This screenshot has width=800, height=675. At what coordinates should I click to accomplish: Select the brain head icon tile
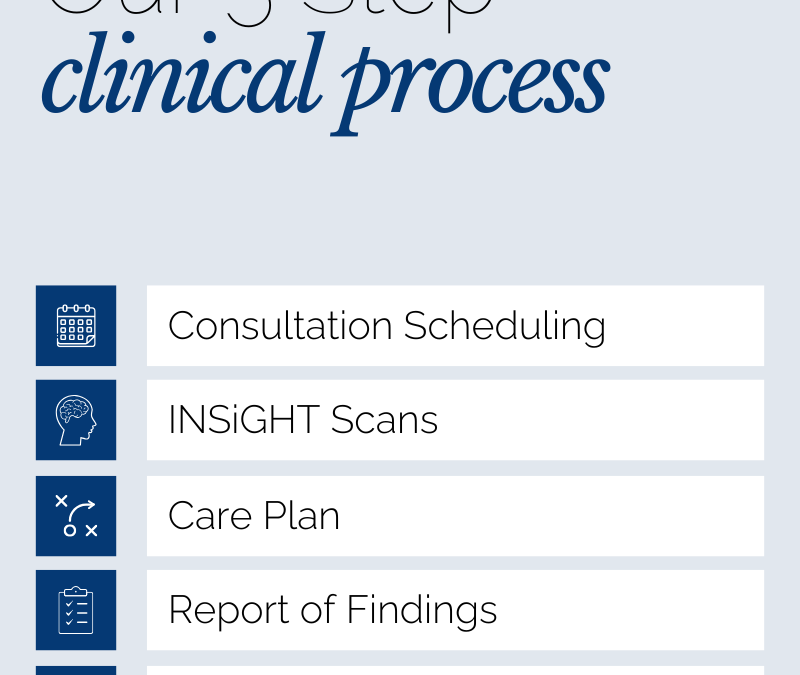76,420
